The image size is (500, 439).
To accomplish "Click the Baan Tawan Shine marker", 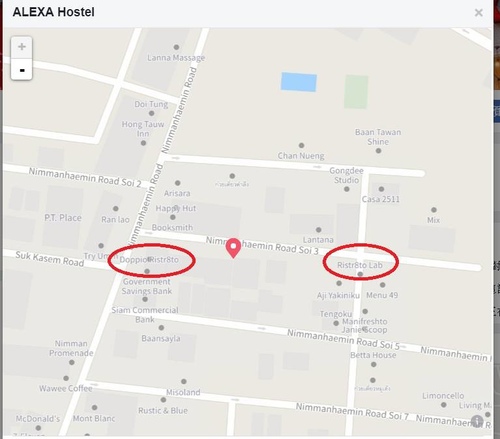I will coord(378,151).
